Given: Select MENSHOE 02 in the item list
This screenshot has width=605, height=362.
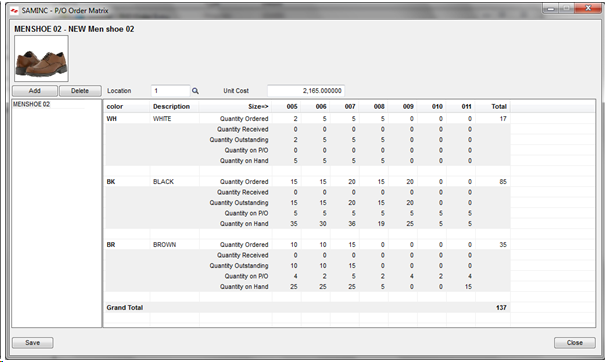Looking at the screenshot, I should (32, 104).
